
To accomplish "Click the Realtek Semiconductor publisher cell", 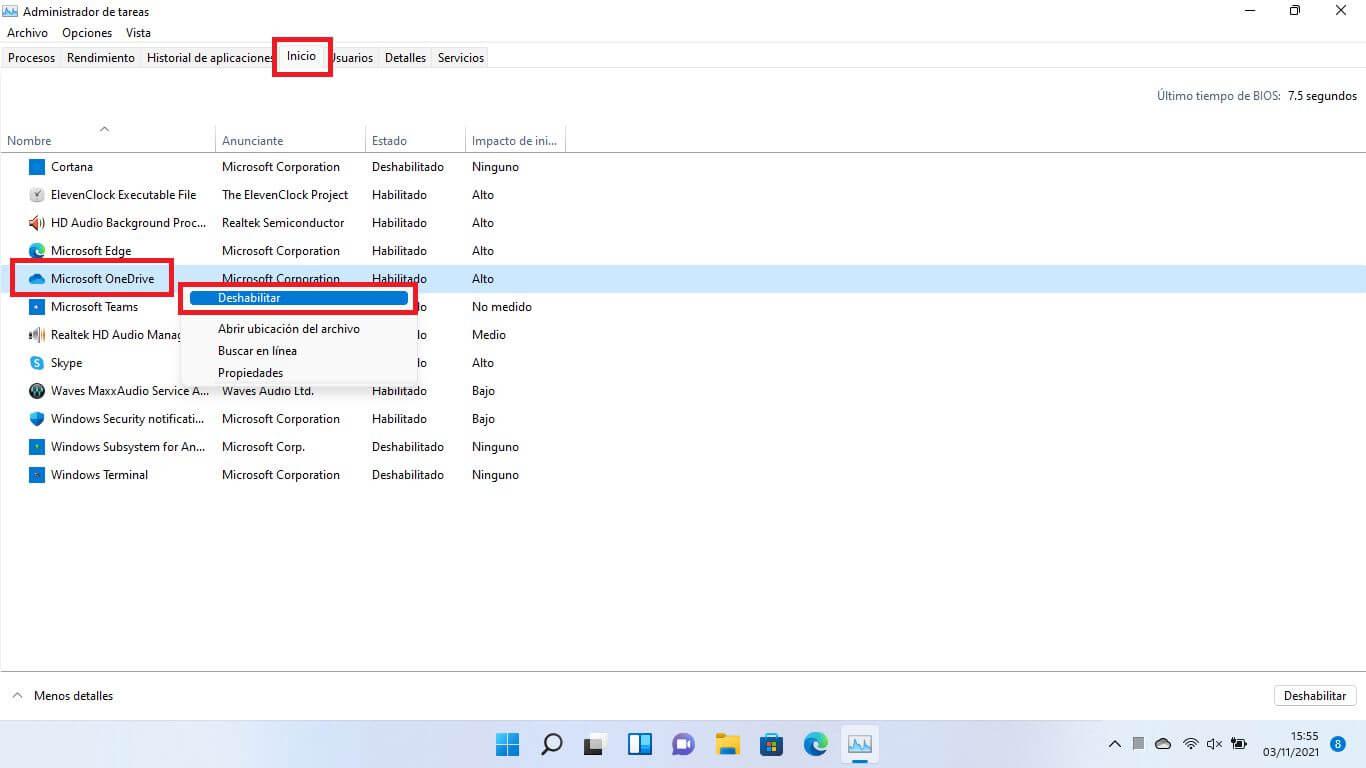I will pyautogui.click(x=283, y=223).
